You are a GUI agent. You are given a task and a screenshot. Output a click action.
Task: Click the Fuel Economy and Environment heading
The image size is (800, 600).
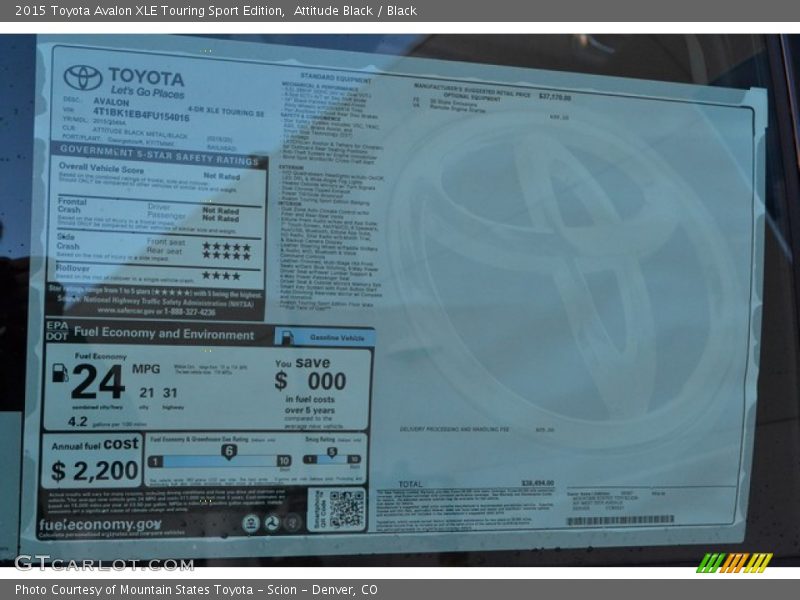pos(164,333)
